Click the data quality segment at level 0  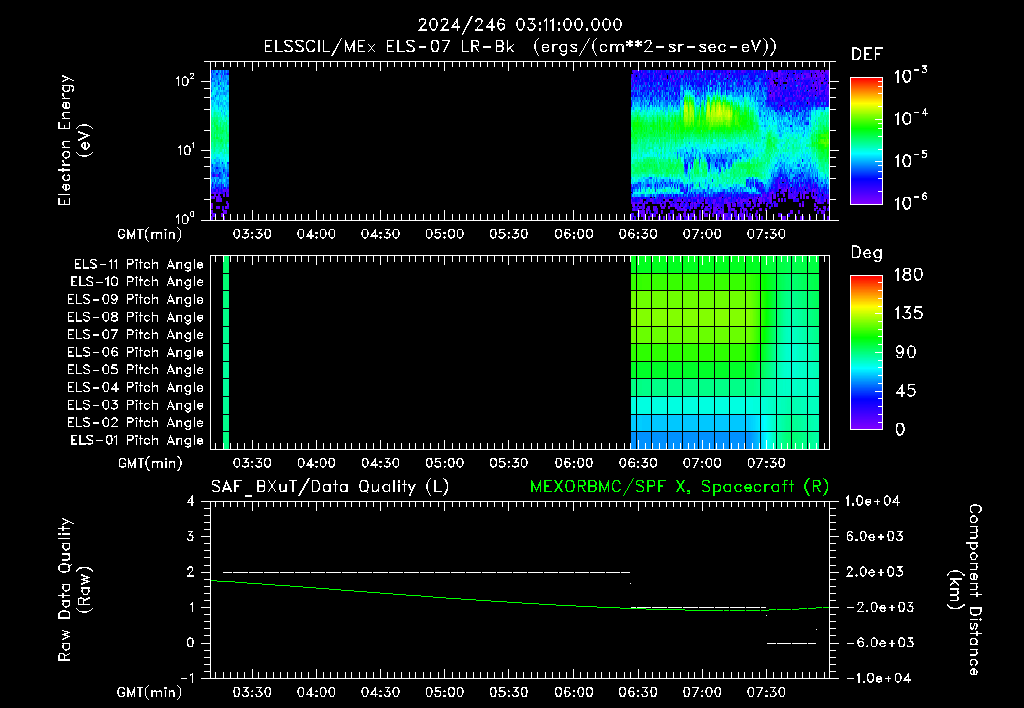point(792,643)
